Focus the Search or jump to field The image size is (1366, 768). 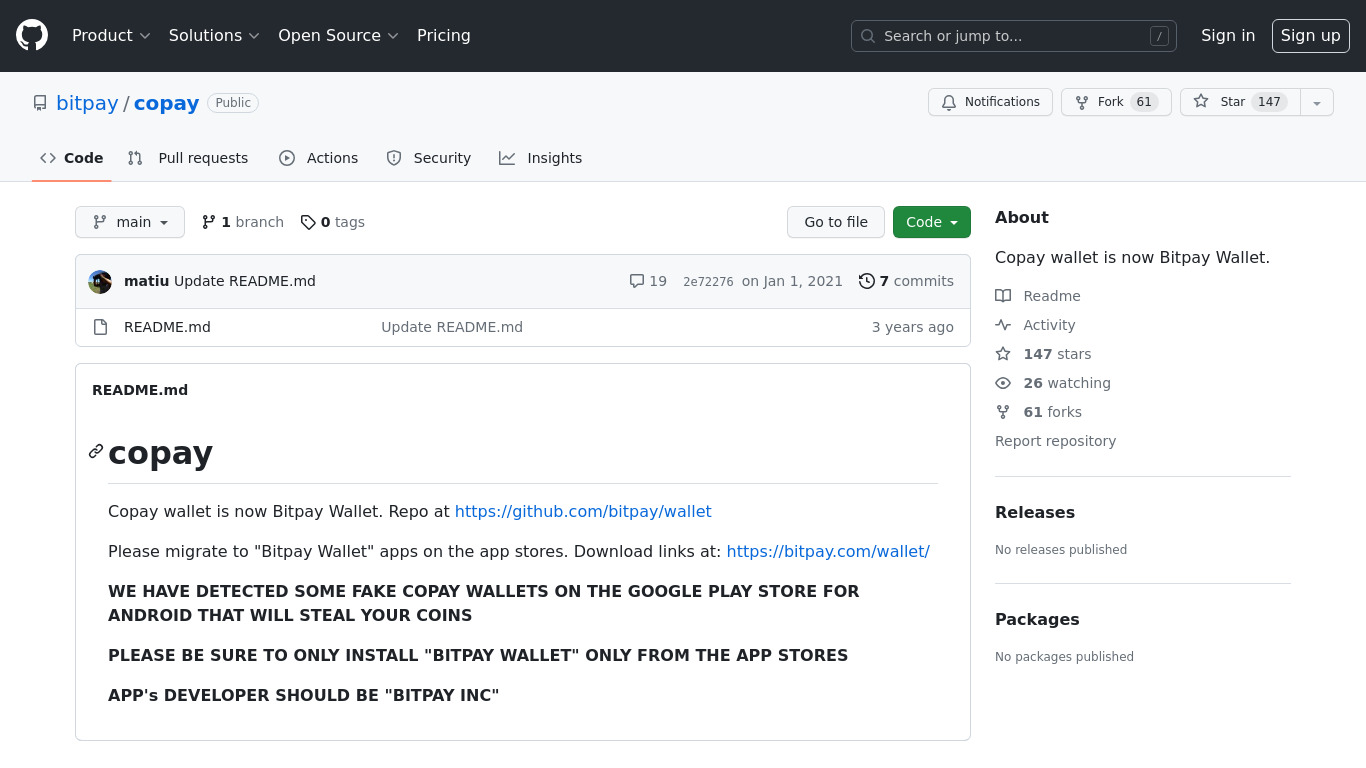(x=1014, y=36)
